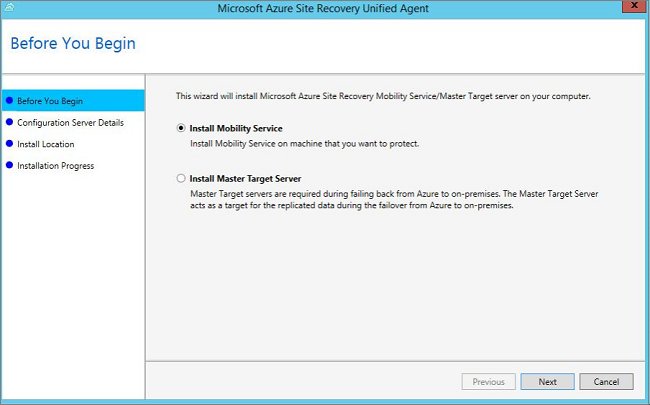Viewport: 650px width, 405px height.
Task: Click blue bullet beside Configuration Server Details
Action: 10,122
